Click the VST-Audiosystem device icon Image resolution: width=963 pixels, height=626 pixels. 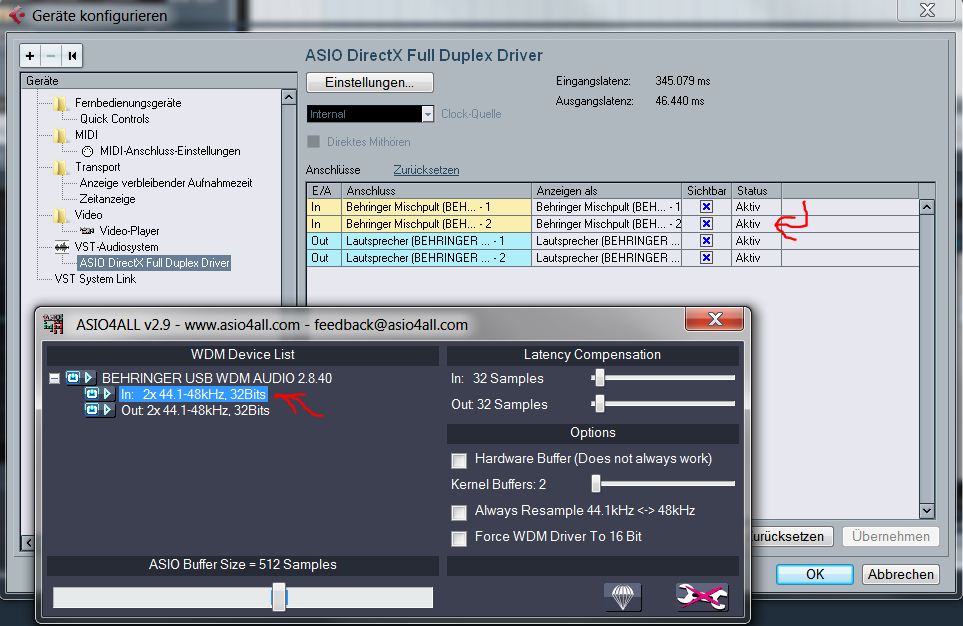coord(61,247)
